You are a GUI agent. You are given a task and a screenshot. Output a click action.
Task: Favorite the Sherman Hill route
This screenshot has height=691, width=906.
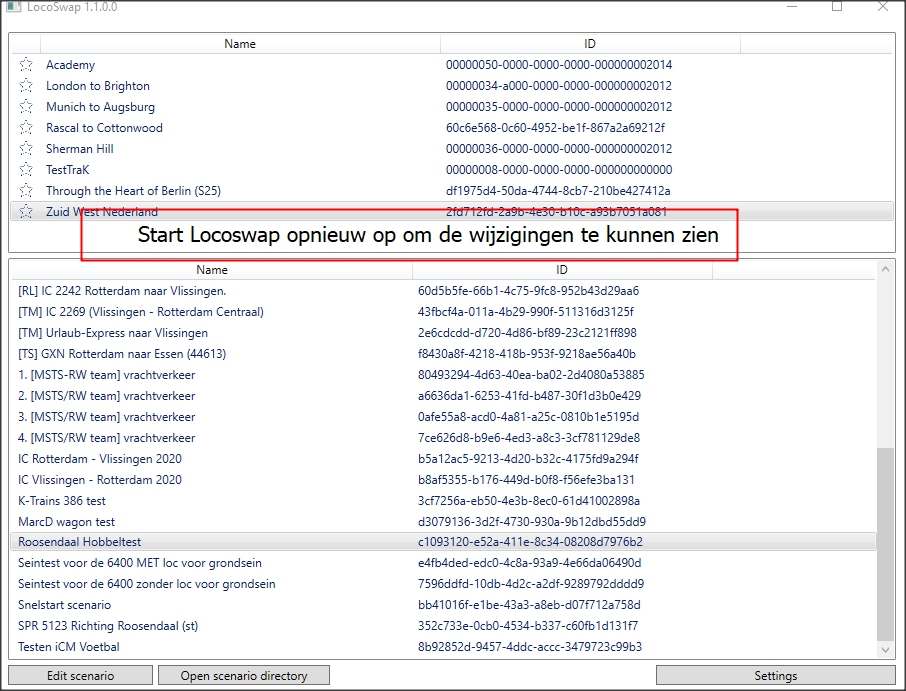point(26,149)
